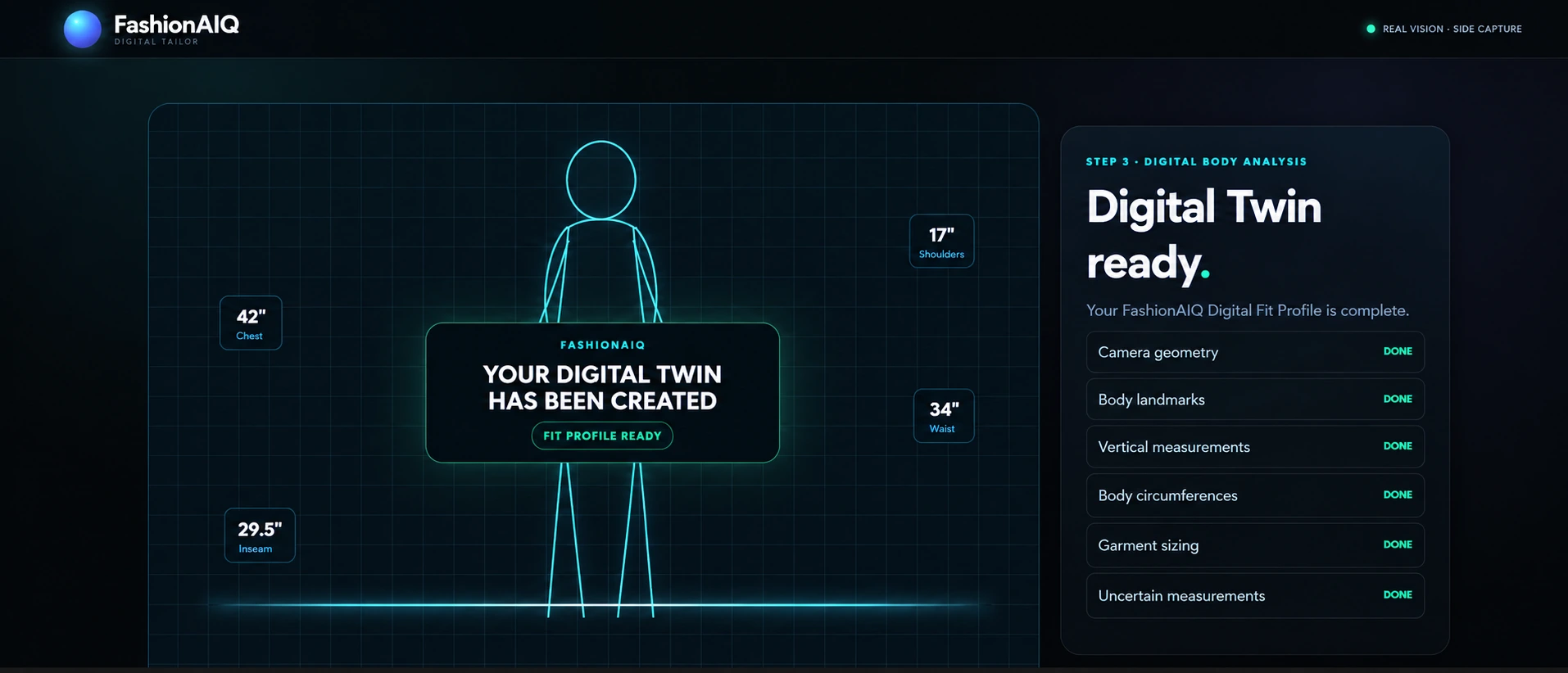Open the Body landmarks analysis row
The height and width of the screenshot is (673, 1568).
point(1255,400)
